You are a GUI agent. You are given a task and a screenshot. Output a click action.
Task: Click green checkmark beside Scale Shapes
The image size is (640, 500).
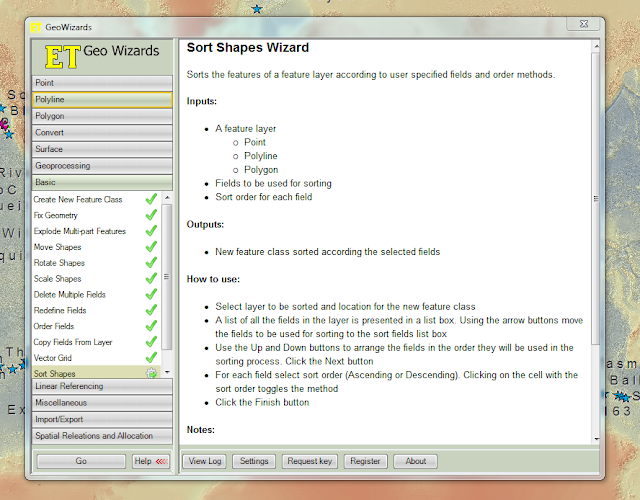[x=151, y=278]
